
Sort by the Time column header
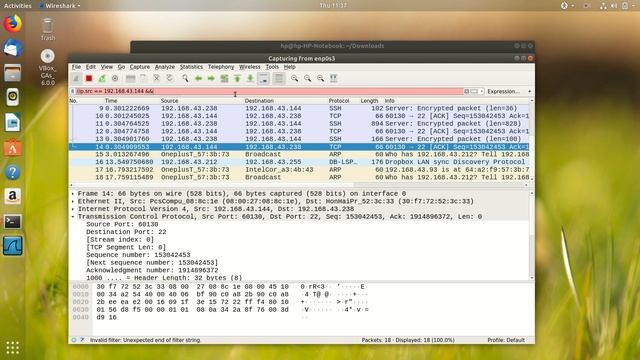click(x=111, y=101)
